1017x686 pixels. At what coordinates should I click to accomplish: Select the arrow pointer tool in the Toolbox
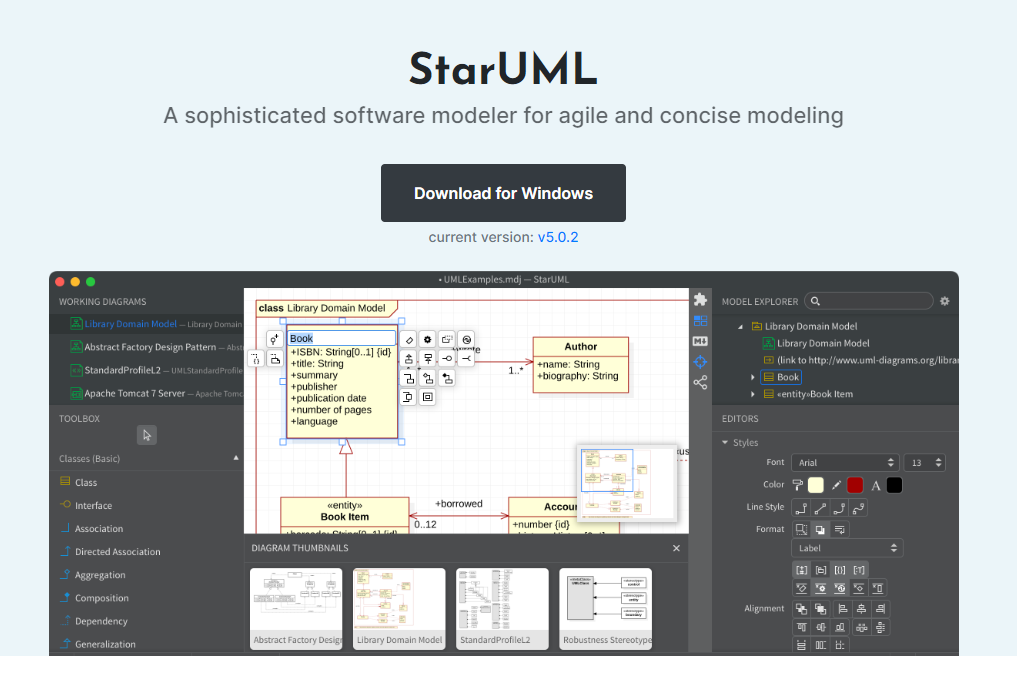pos(147,435)
